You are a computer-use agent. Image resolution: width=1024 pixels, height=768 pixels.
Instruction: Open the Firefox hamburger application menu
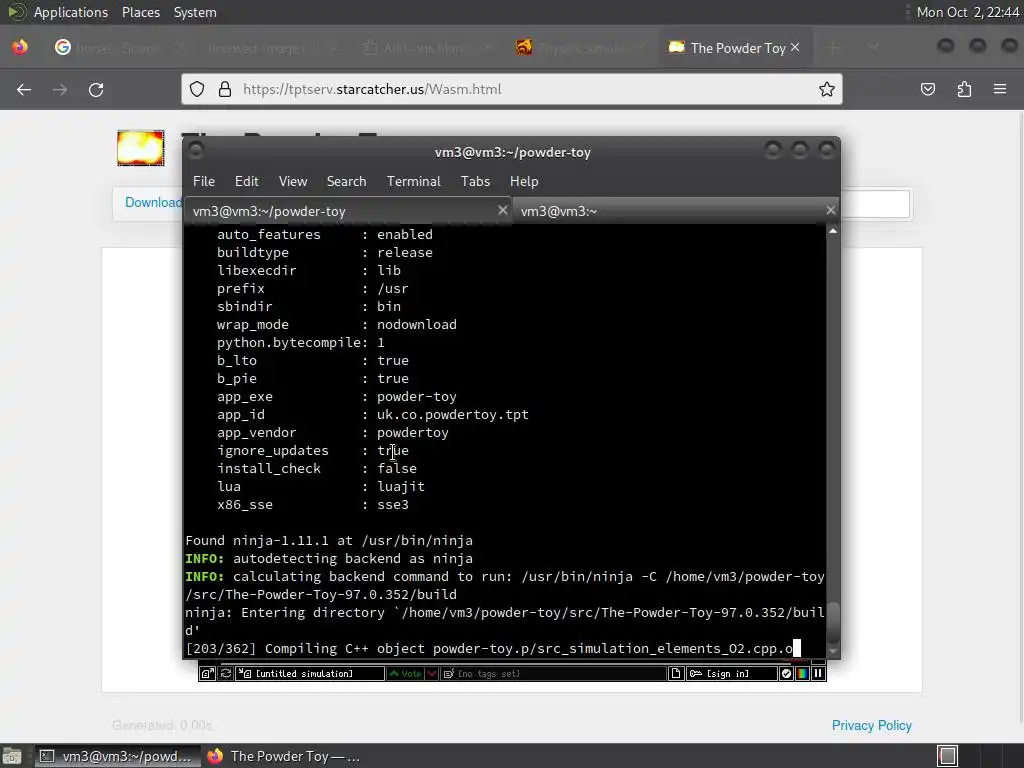[1000, 89]
